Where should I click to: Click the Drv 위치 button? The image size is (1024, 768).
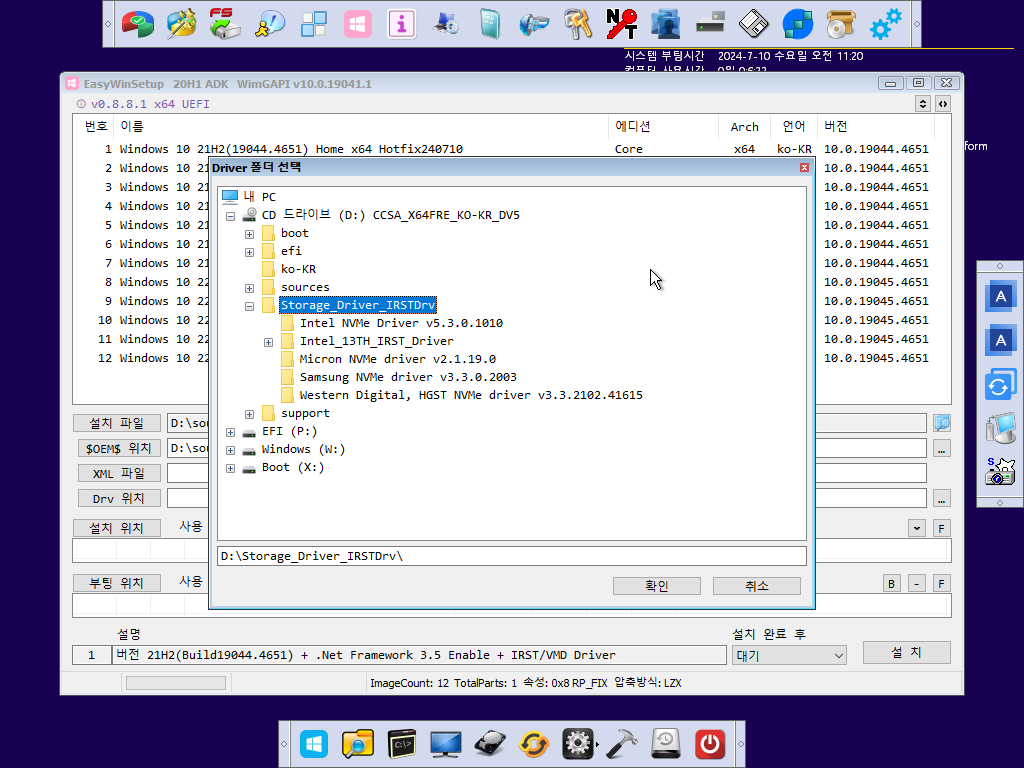[x=119, y=498]
